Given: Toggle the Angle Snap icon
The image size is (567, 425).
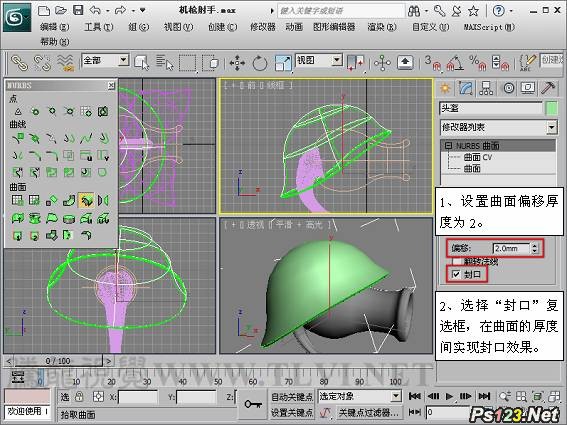Looking at the screenshot, I should point(455,63).
